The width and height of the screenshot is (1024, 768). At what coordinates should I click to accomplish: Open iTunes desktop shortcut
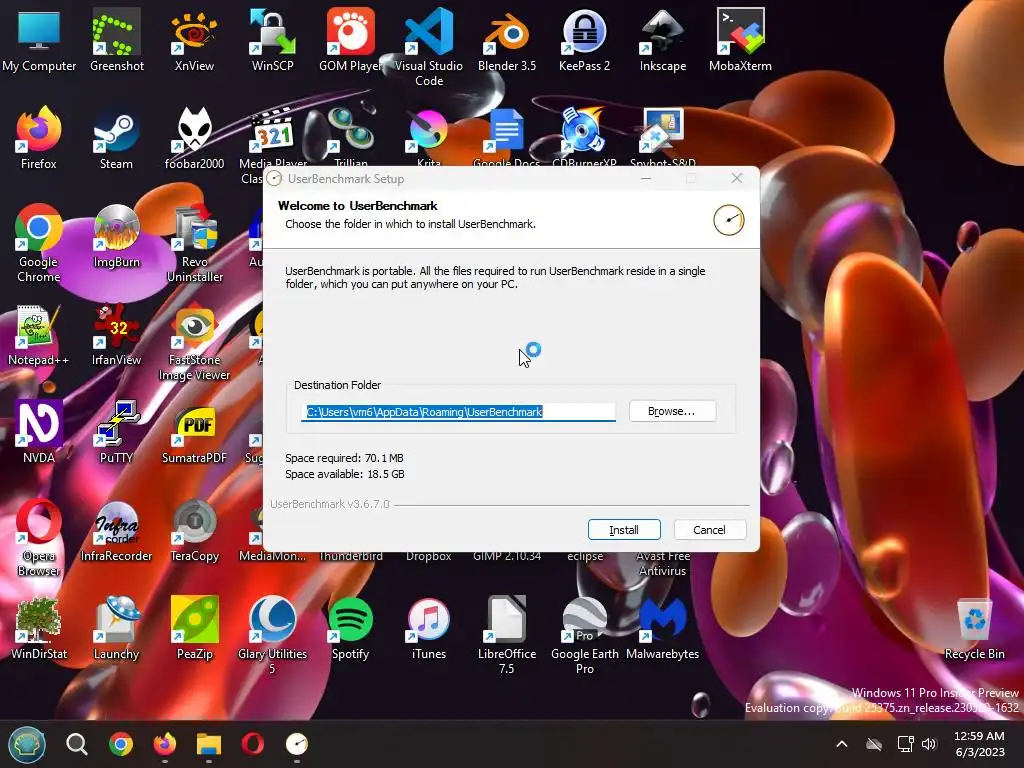pyautogui.click(x=429, y=628)
